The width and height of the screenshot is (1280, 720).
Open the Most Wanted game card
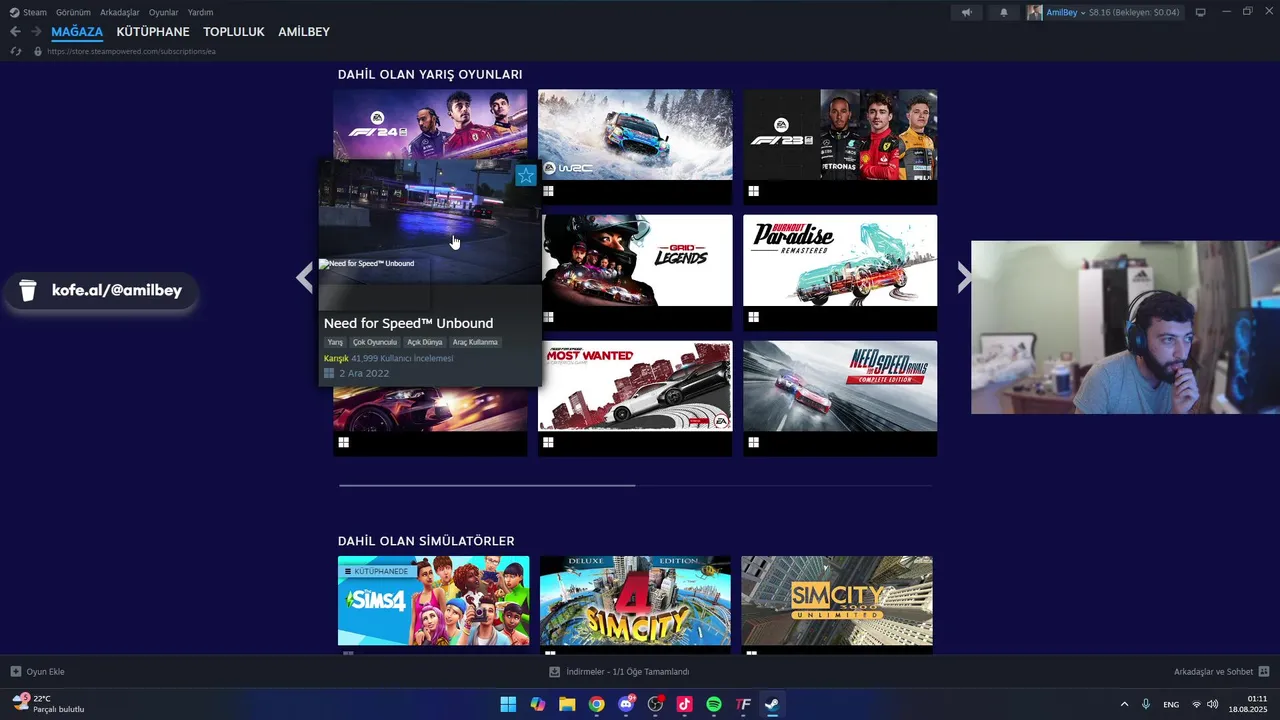pyautogui.click(x=635, y=386)
